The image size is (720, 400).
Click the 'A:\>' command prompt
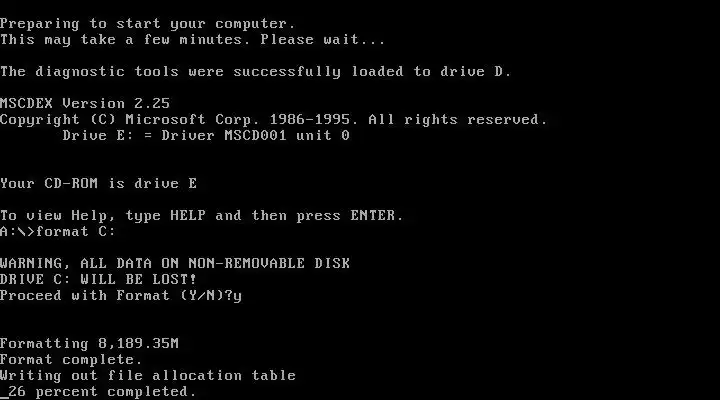pyautogui.click(x=17, y=231)
